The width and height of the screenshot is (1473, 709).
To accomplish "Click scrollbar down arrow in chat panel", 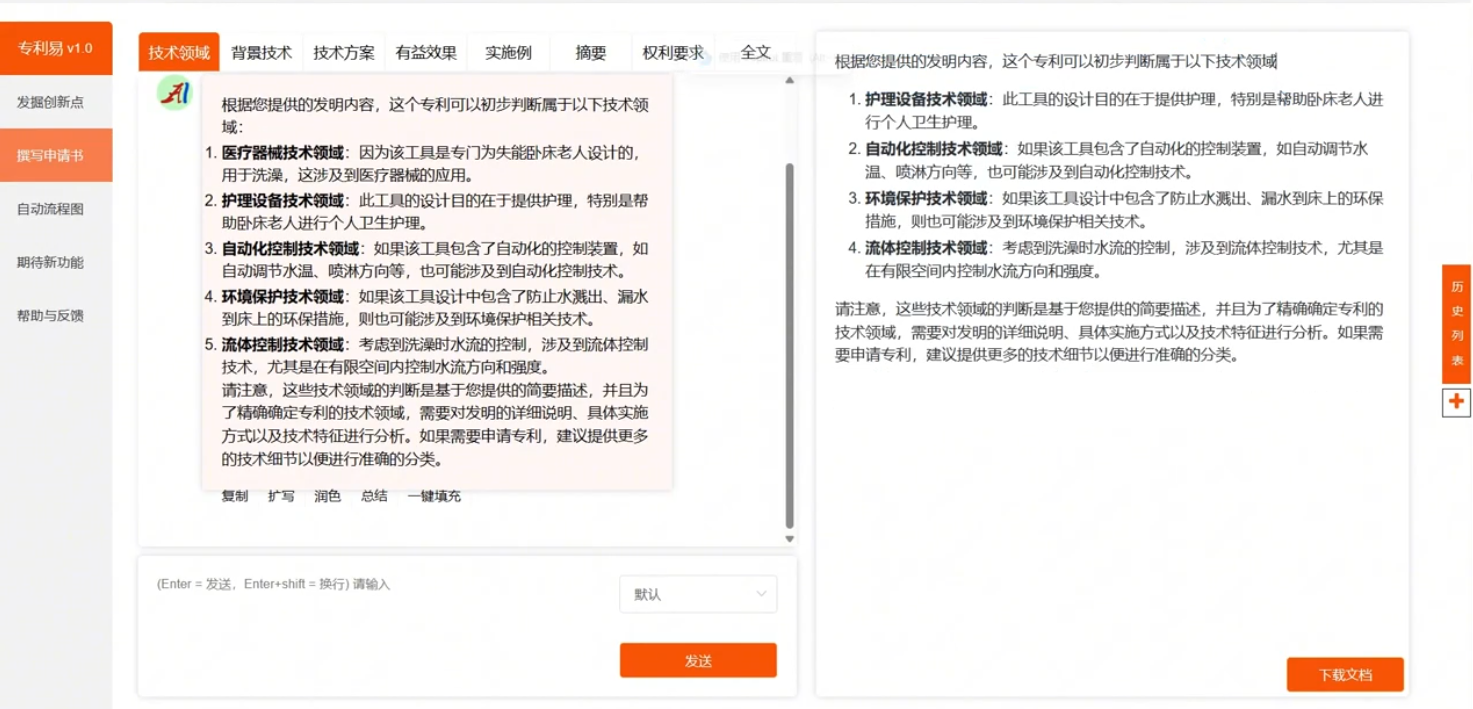I will (x=790, y=539).
